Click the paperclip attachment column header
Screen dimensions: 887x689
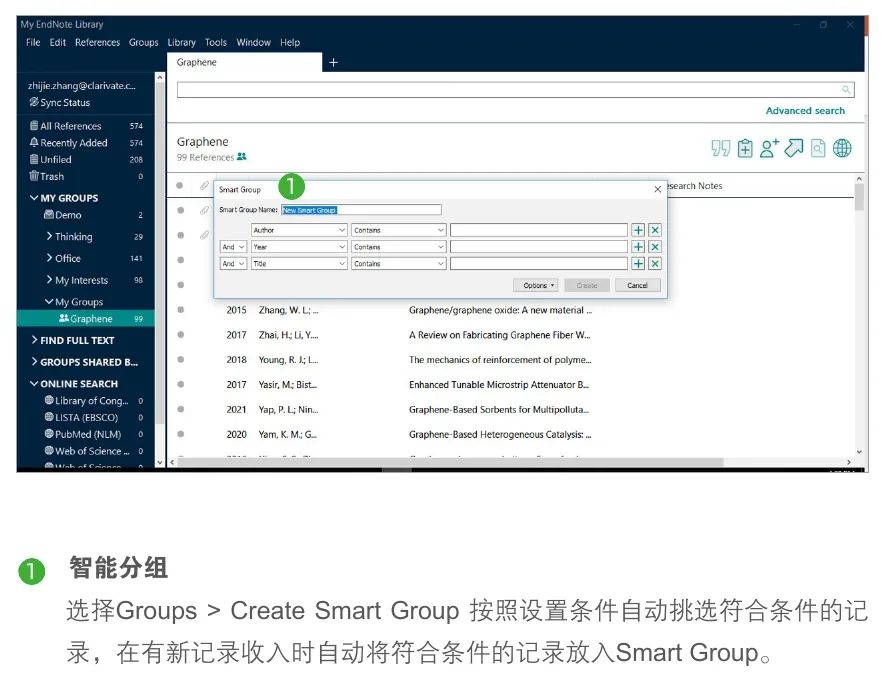coord(204,186)
